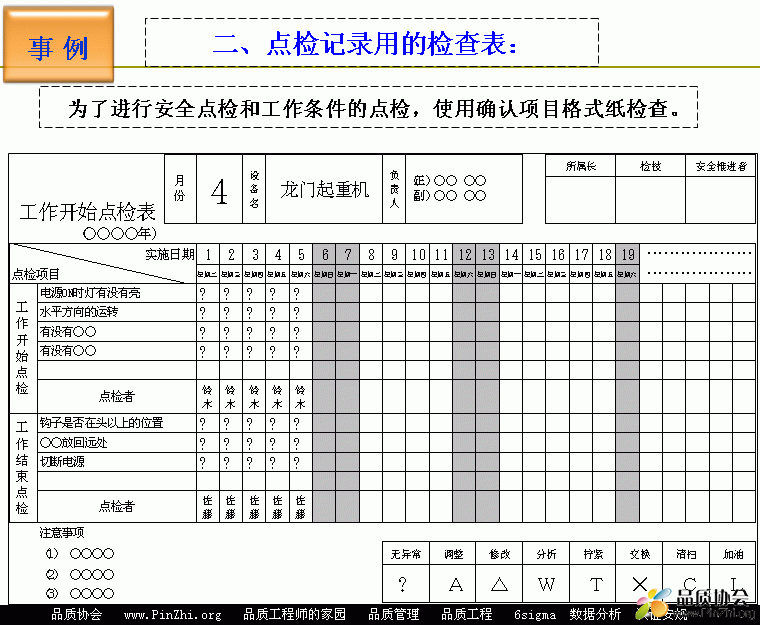Click the title 二、点检记录用的检查表

[365, 44]
